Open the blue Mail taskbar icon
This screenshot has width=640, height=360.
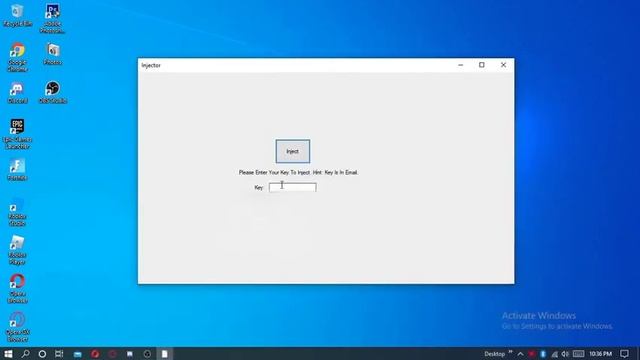[78, 354]
